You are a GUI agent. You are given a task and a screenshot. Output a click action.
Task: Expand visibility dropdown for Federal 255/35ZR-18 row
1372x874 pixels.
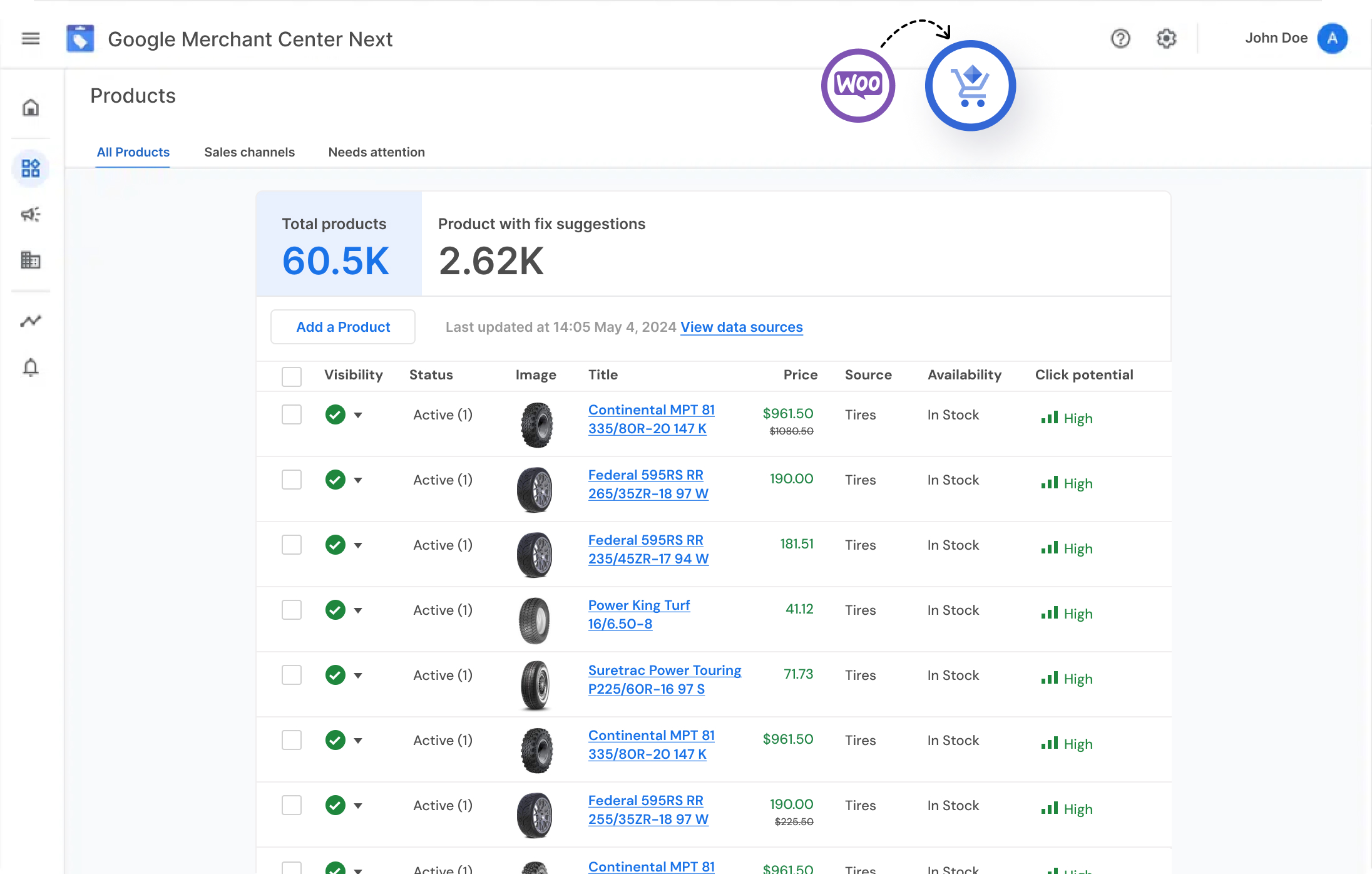point(358,806)
